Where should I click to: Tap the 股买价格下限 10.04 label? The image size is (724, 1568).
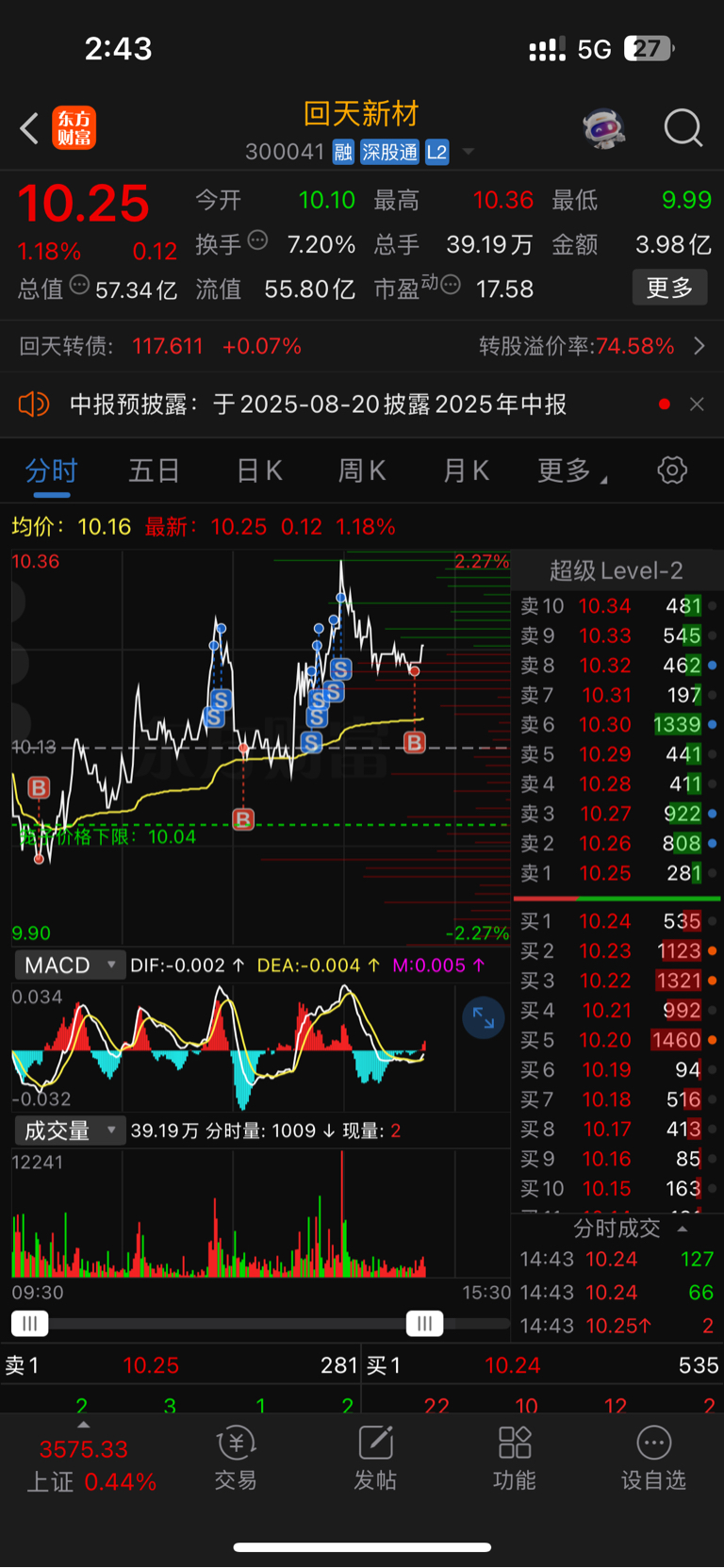pyautogui.click(x=107, y=836)
